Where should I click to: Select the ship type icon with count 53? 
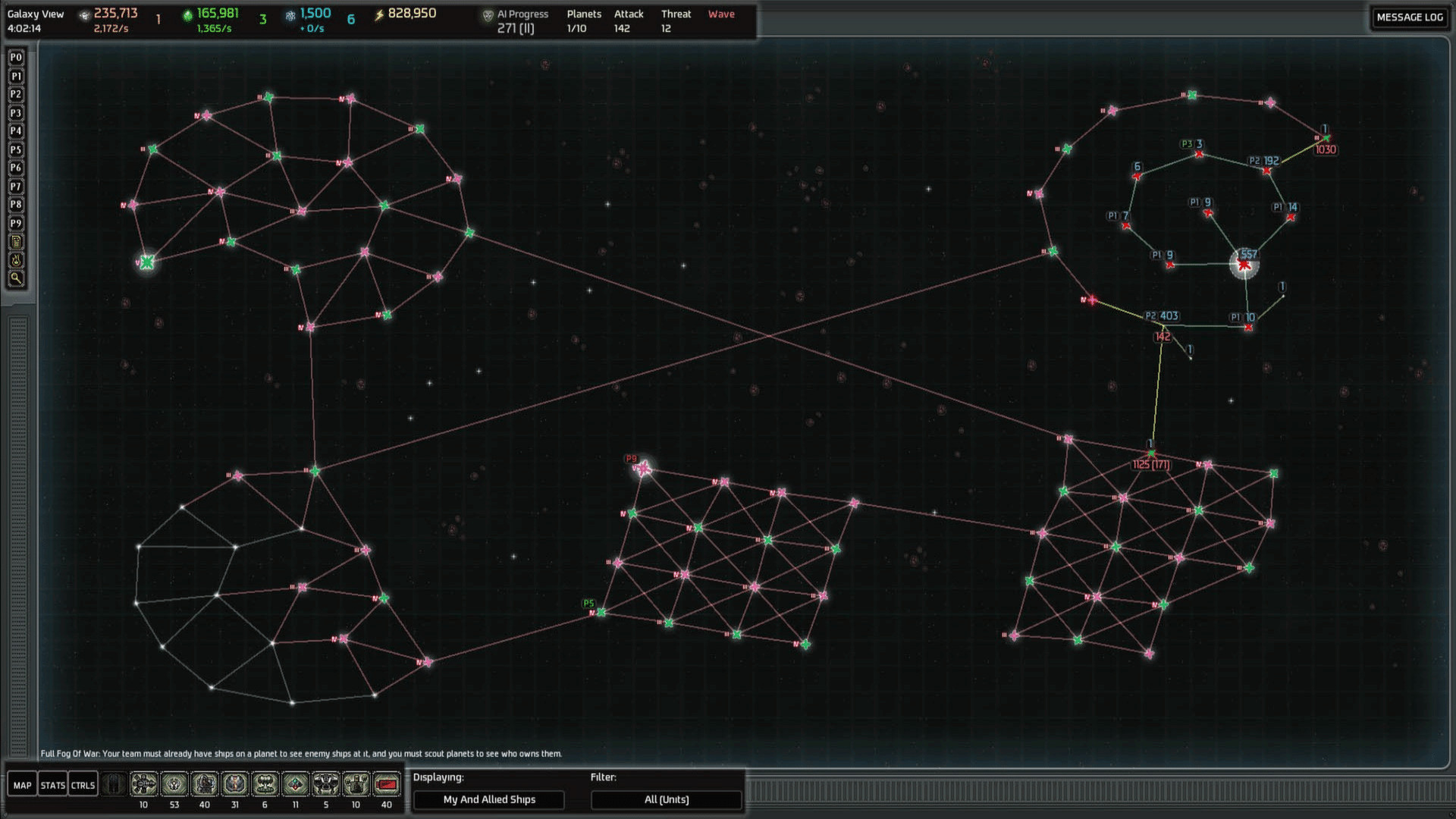tap(174, 783)
